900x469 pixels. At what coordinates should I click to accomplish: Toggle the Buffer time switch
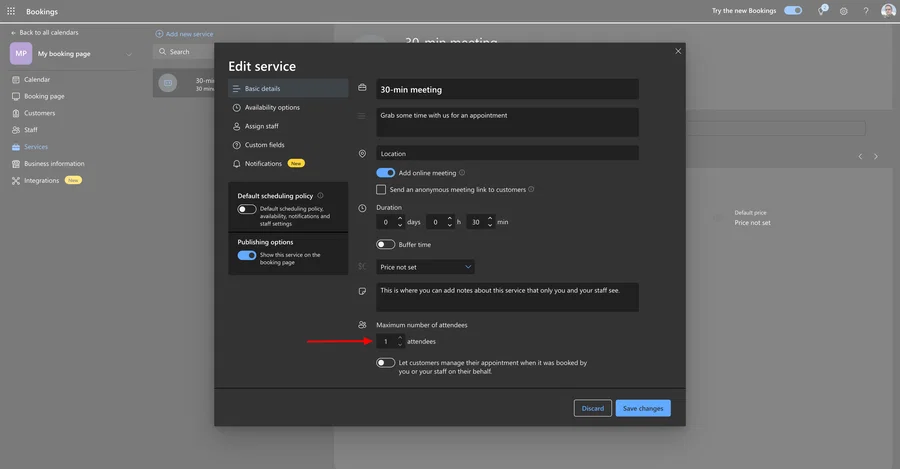(x=386, y=245)
